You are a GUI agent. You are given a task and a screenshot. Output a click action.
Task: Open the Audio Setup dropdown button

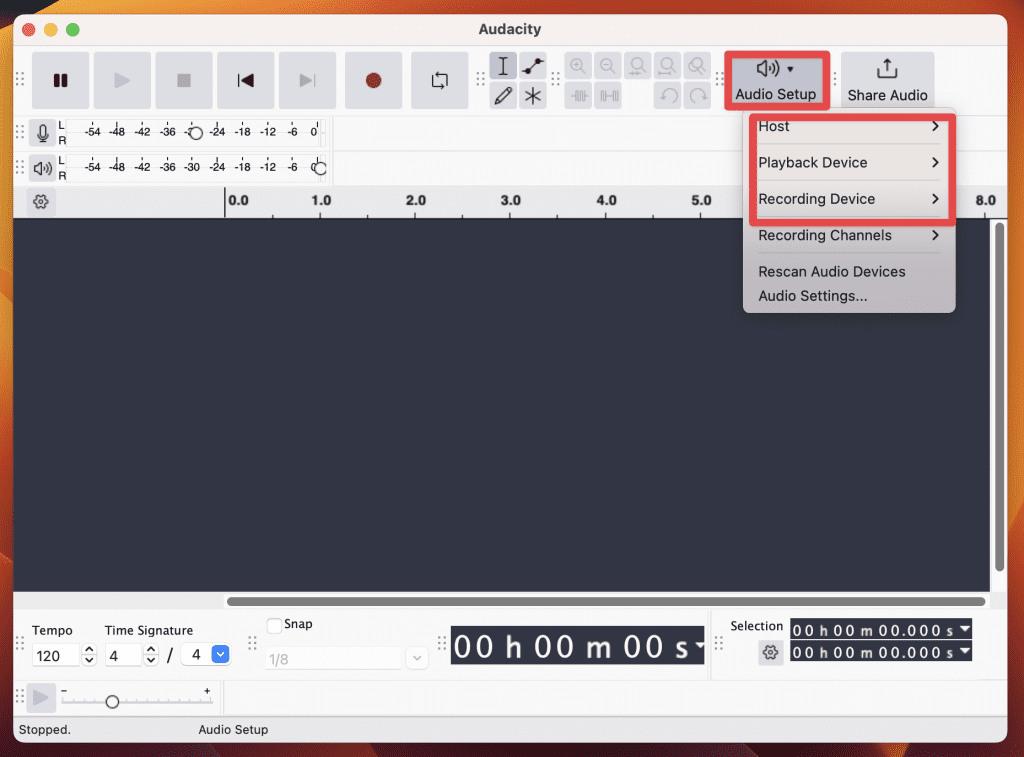tap(776, 80)
